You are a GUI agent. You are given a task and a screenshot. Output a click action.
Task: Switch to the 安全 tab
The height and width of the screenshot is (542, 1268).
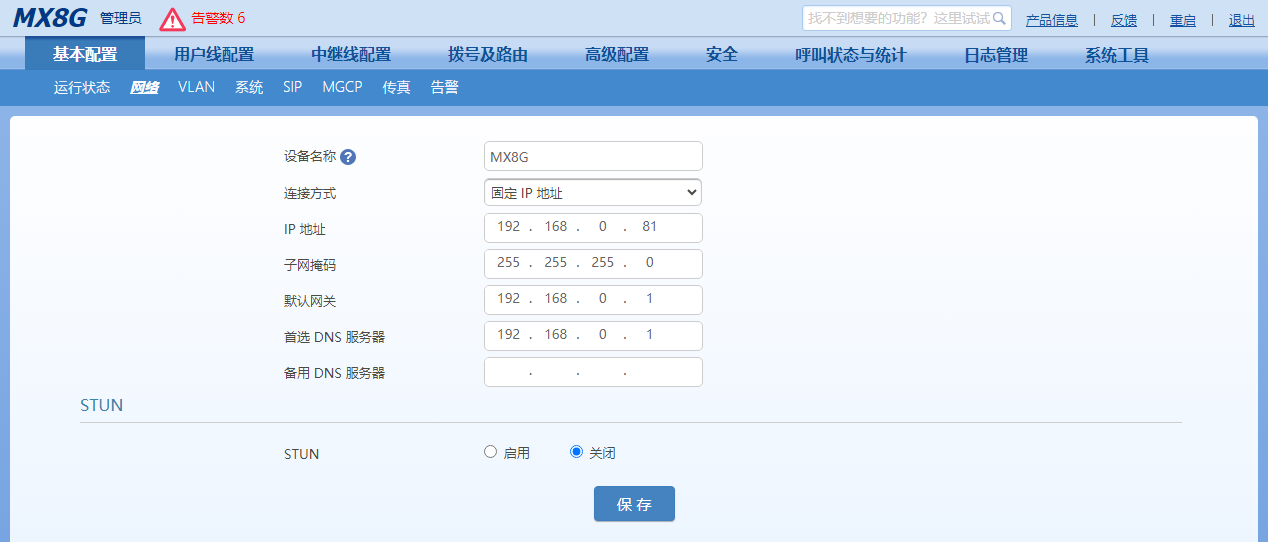[722, 55]
